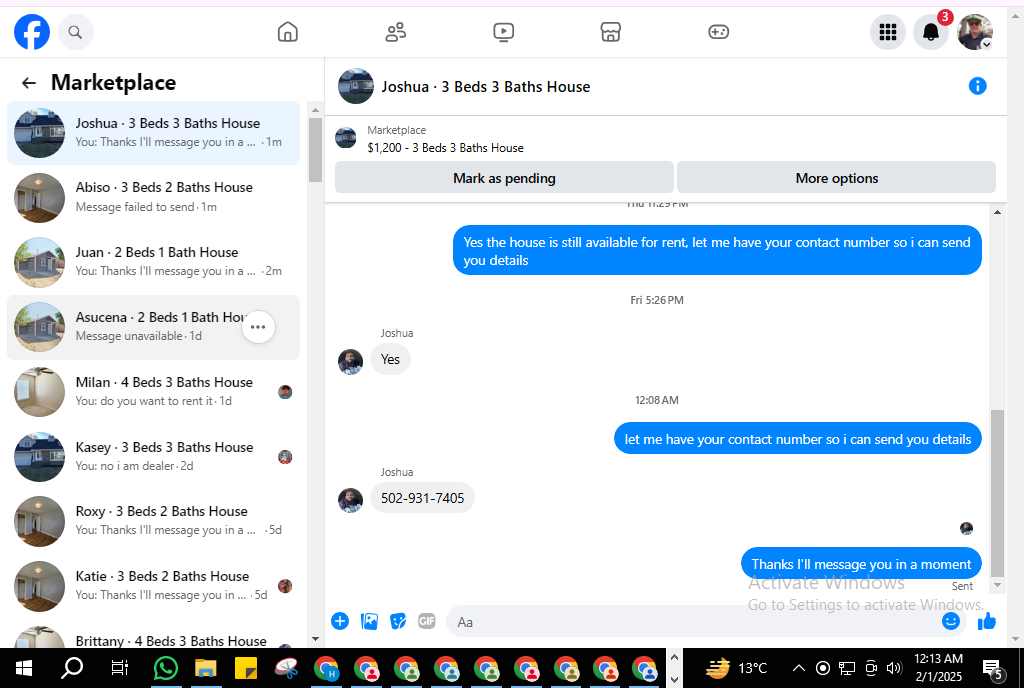Click the conversation list scrollbar thumb
The width and height of the screenshot is (1024, 688).
coord(315,150)
